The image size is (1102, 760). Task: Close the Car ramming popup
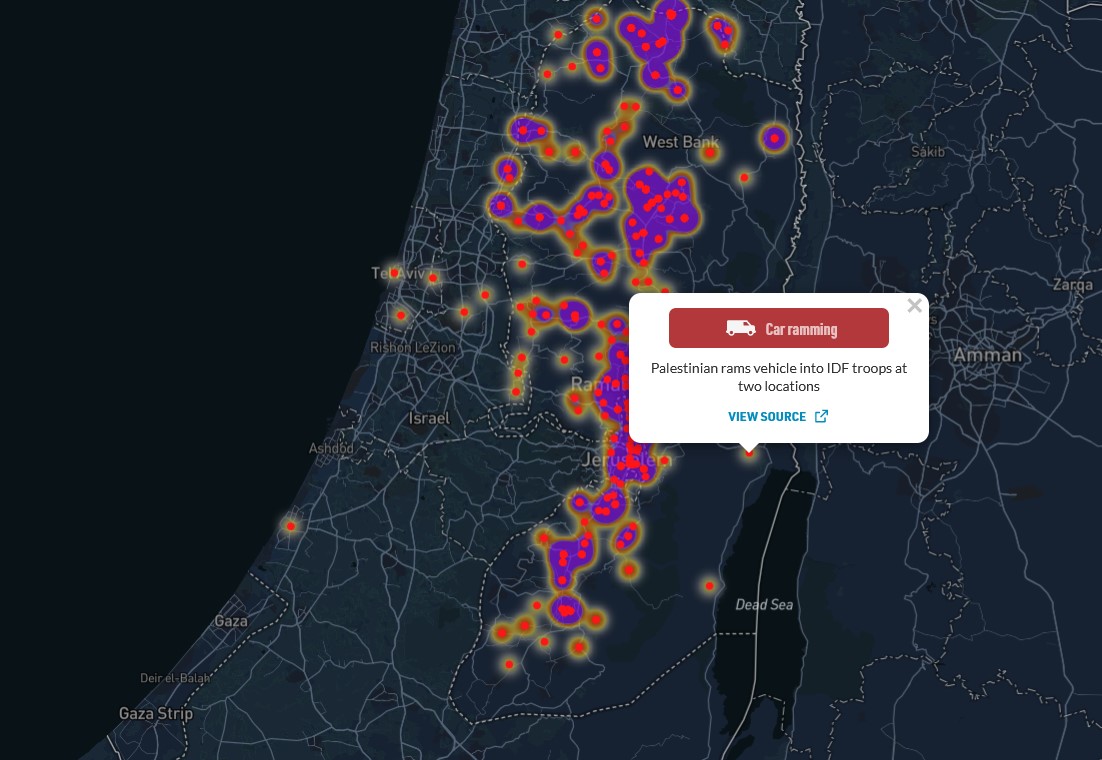tap(914, 306)
